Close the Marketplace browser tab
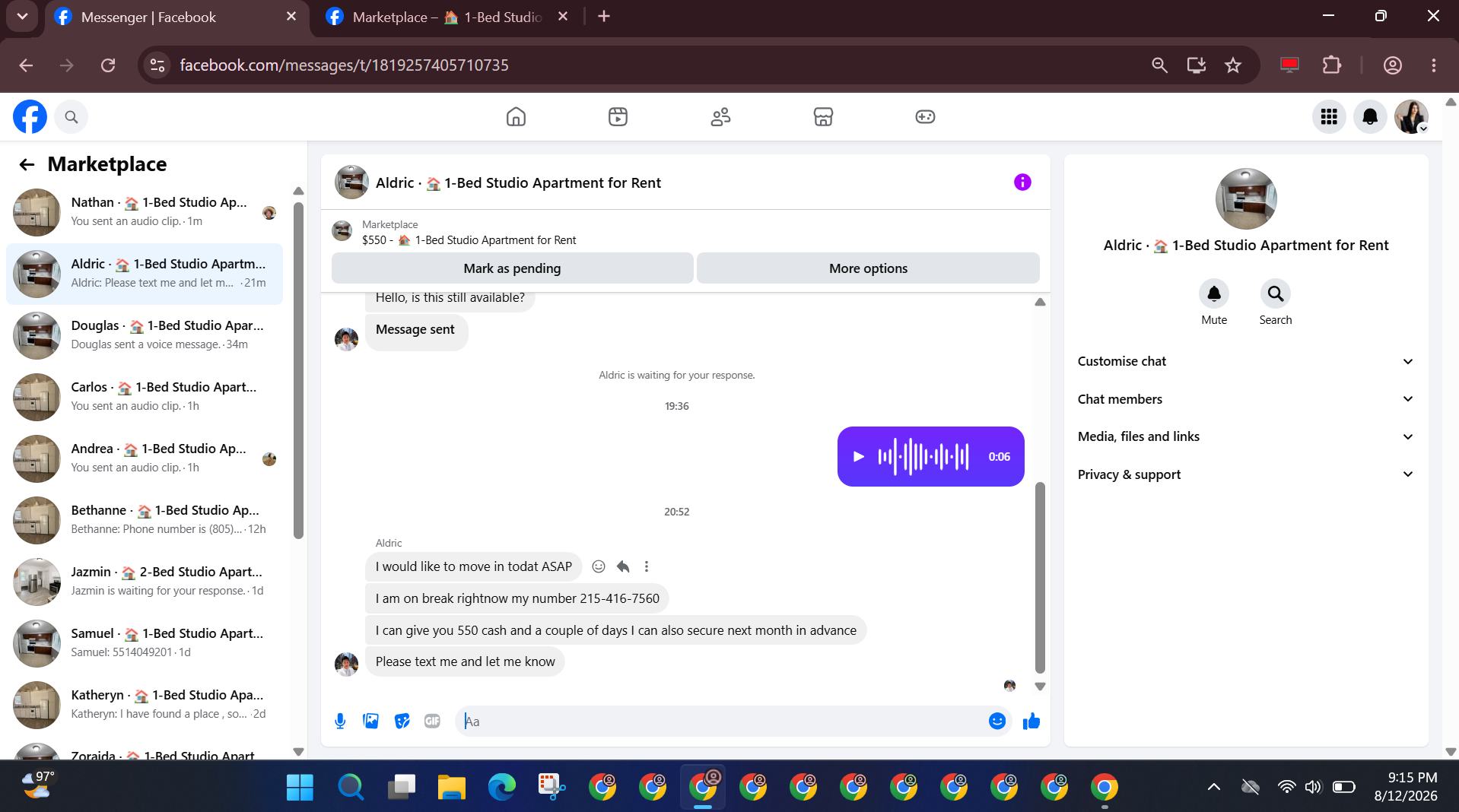 pyautogui.click(x=563, y=16)
